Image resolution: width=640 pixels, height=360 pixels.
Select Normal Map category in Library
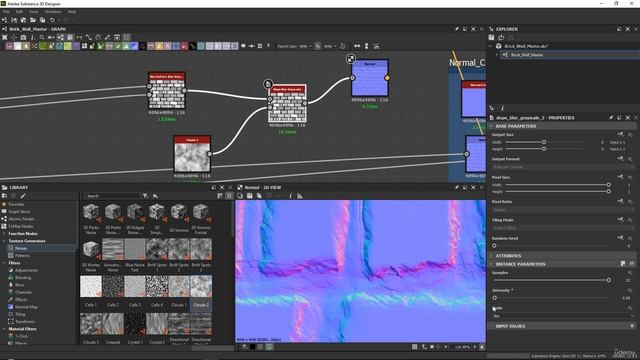pyautogui.click(x=26, y=307)
